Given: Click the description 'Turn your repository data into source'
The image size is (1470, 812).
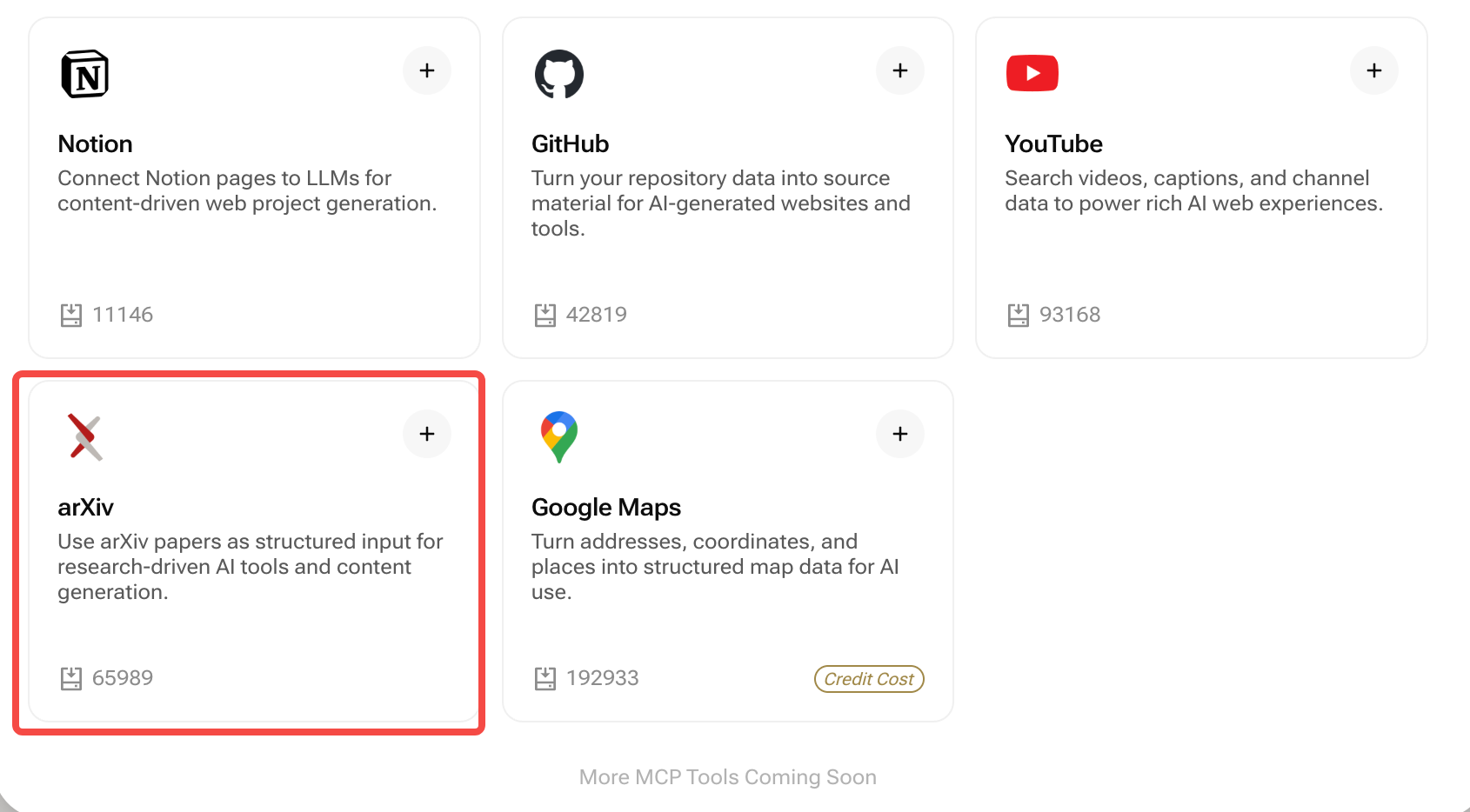Looking at the screenshot, I should (721, 203).
